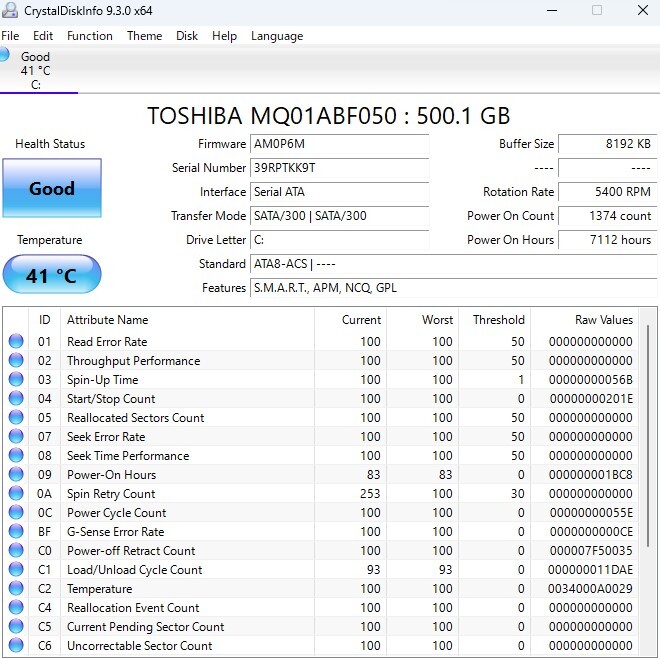Click the status orb beside G-Sense Error Rate
Image resolution: width=660 pixels, height=659 pixels.
[16, 532]
